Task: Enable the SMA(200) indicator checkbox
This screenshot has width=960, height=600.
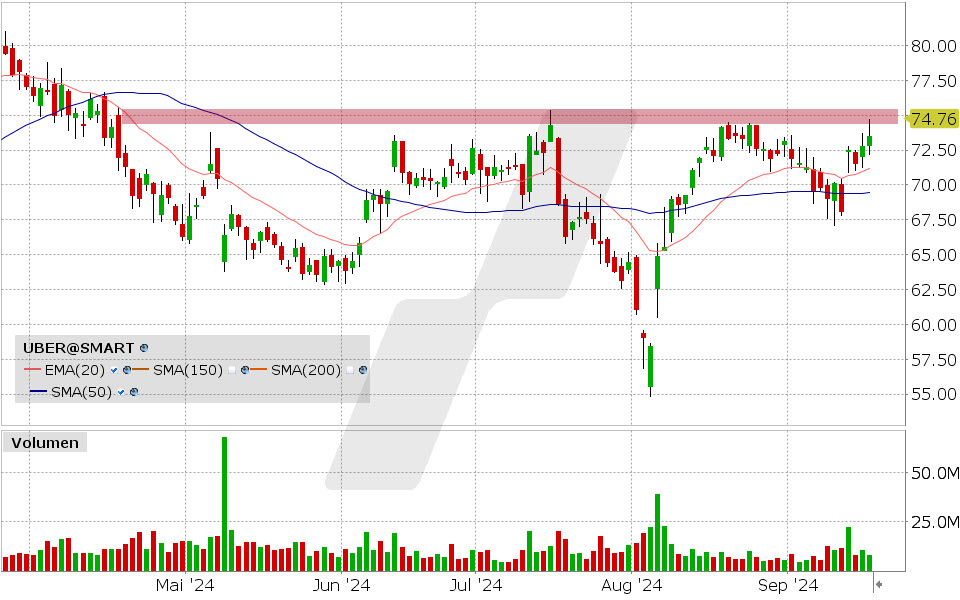Action: pos(350,370)
